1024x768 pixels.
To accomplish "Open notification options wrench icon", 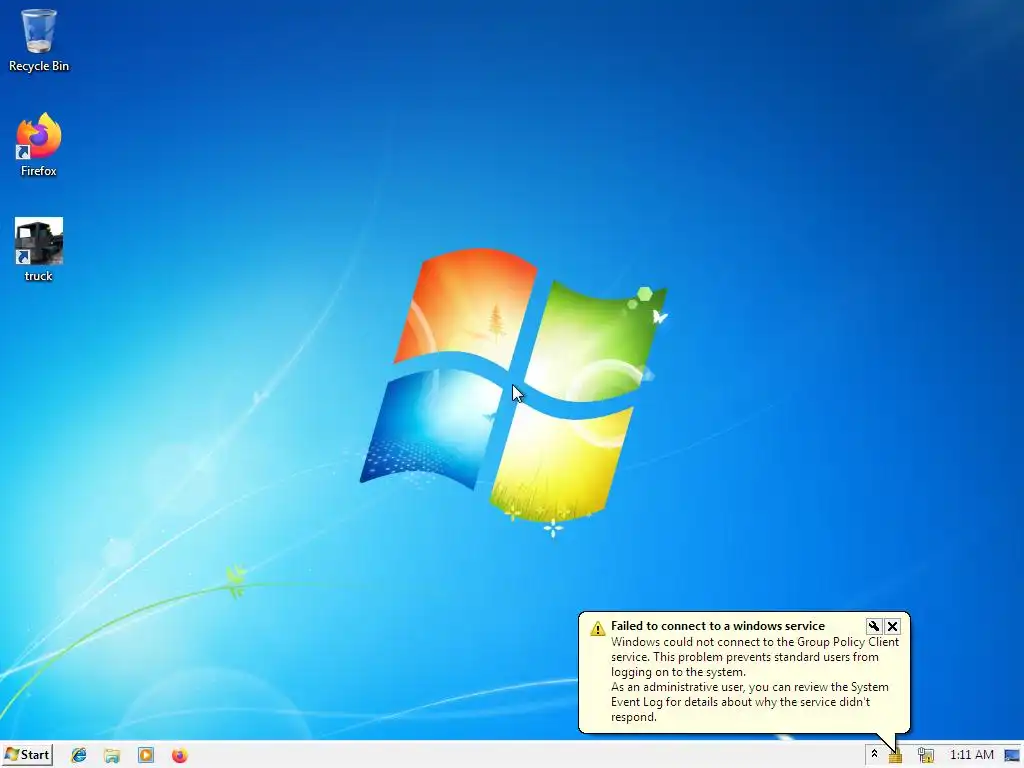I will 874,626.
